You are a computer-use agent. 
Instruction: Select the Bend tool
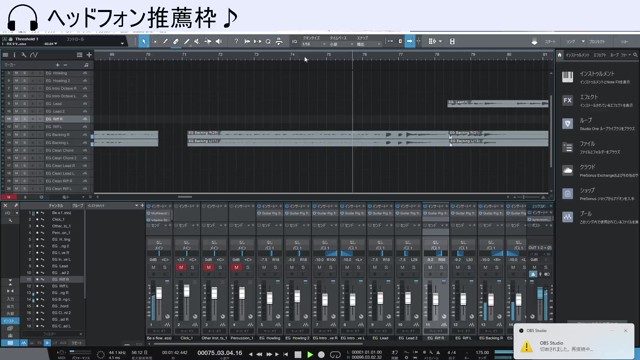[208, 41]
